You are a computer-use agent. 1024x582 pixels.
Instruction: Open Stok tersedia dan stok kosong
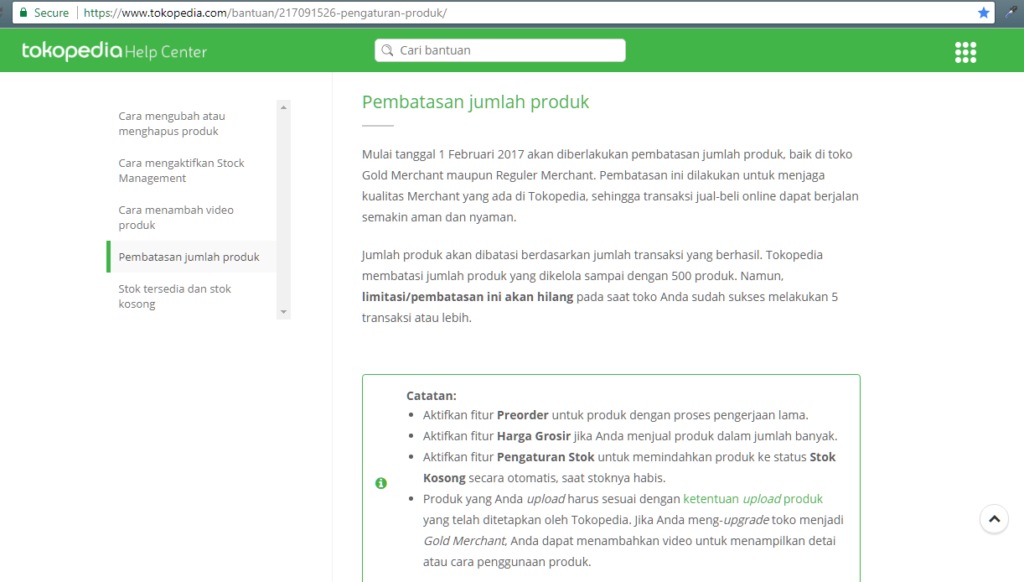pyautogui.click(x=175, y=296)
